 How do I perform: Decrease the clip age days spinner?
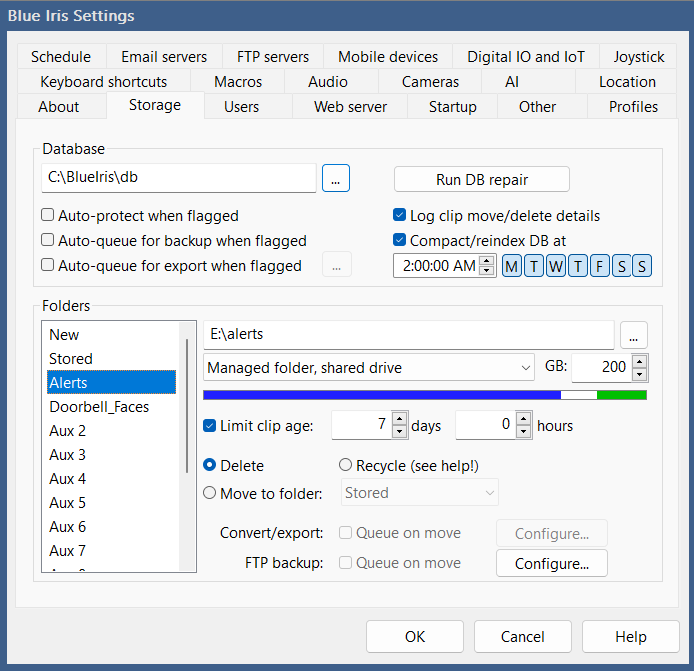pos(400,432)
